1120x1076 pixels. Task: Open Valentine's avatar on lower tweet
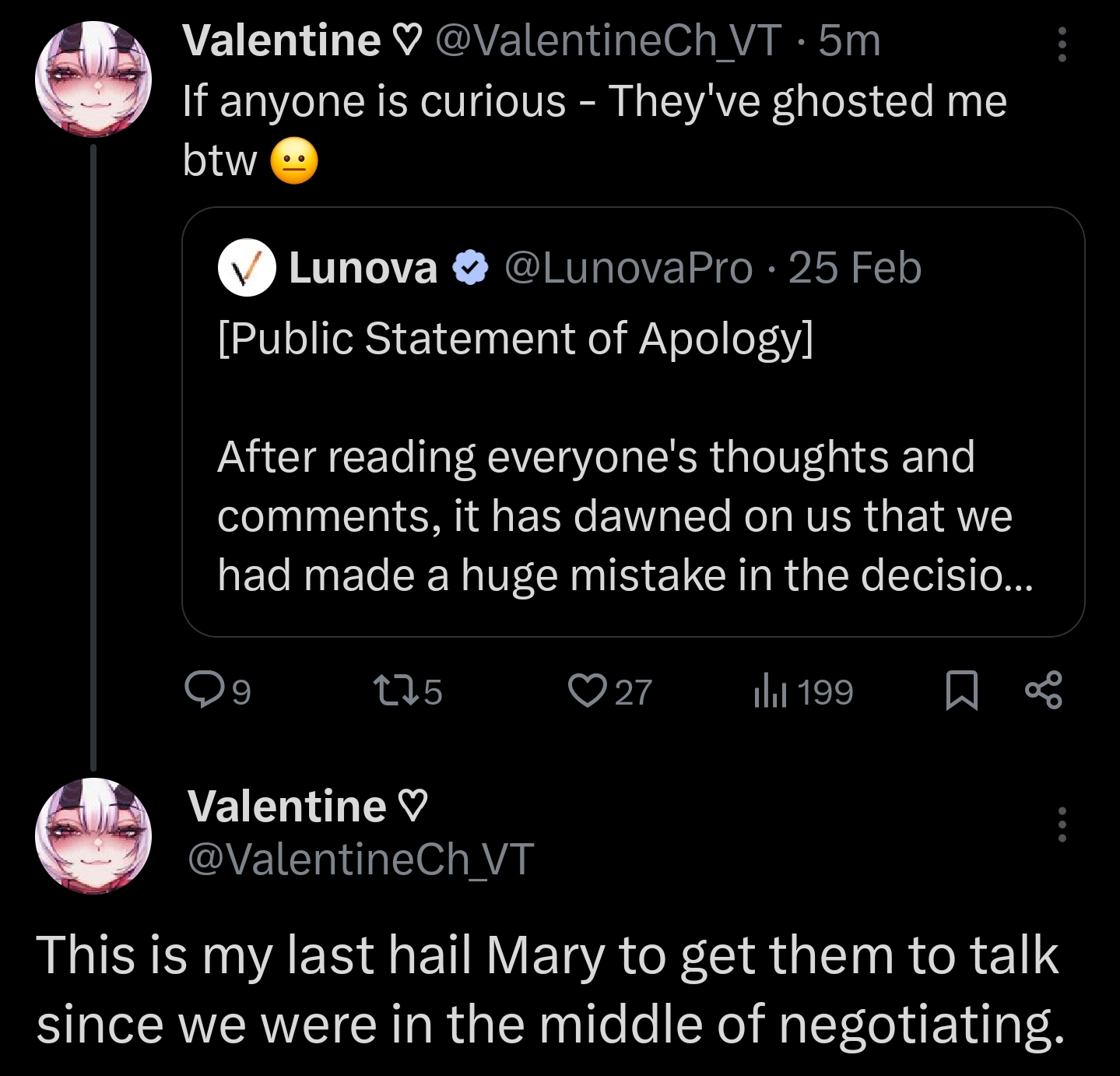click(x=93, y=835)
